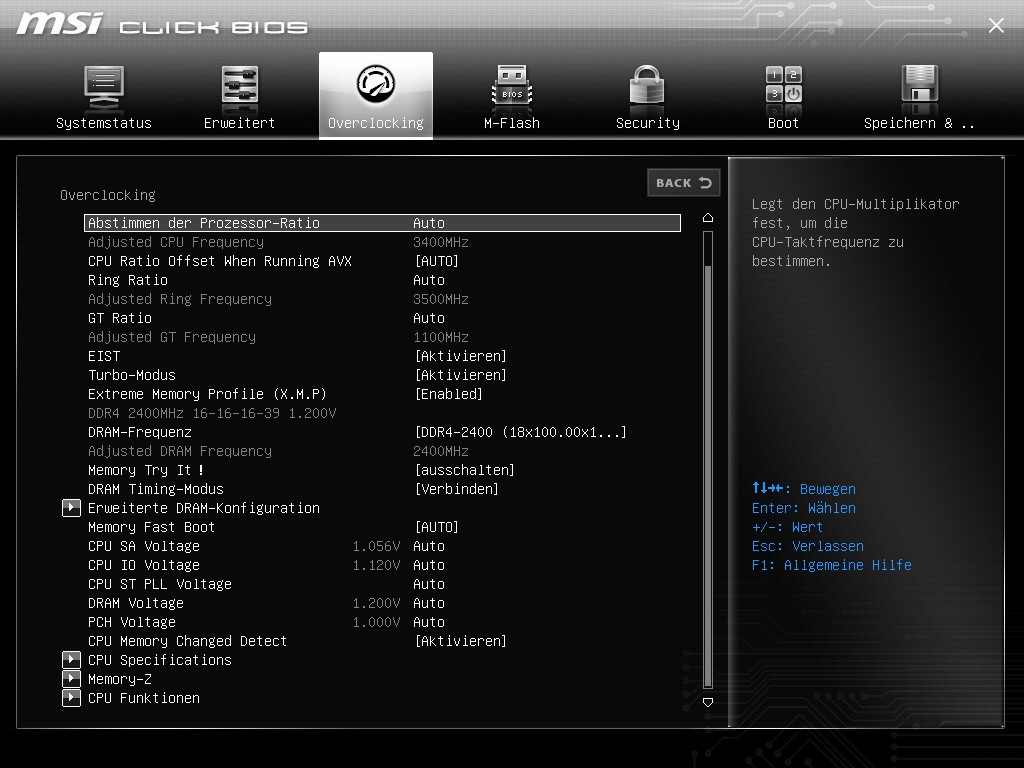Select DRAM Voltage Auto value
The height and width of the screenshot is (768, 1024).
tap(428, 603)
